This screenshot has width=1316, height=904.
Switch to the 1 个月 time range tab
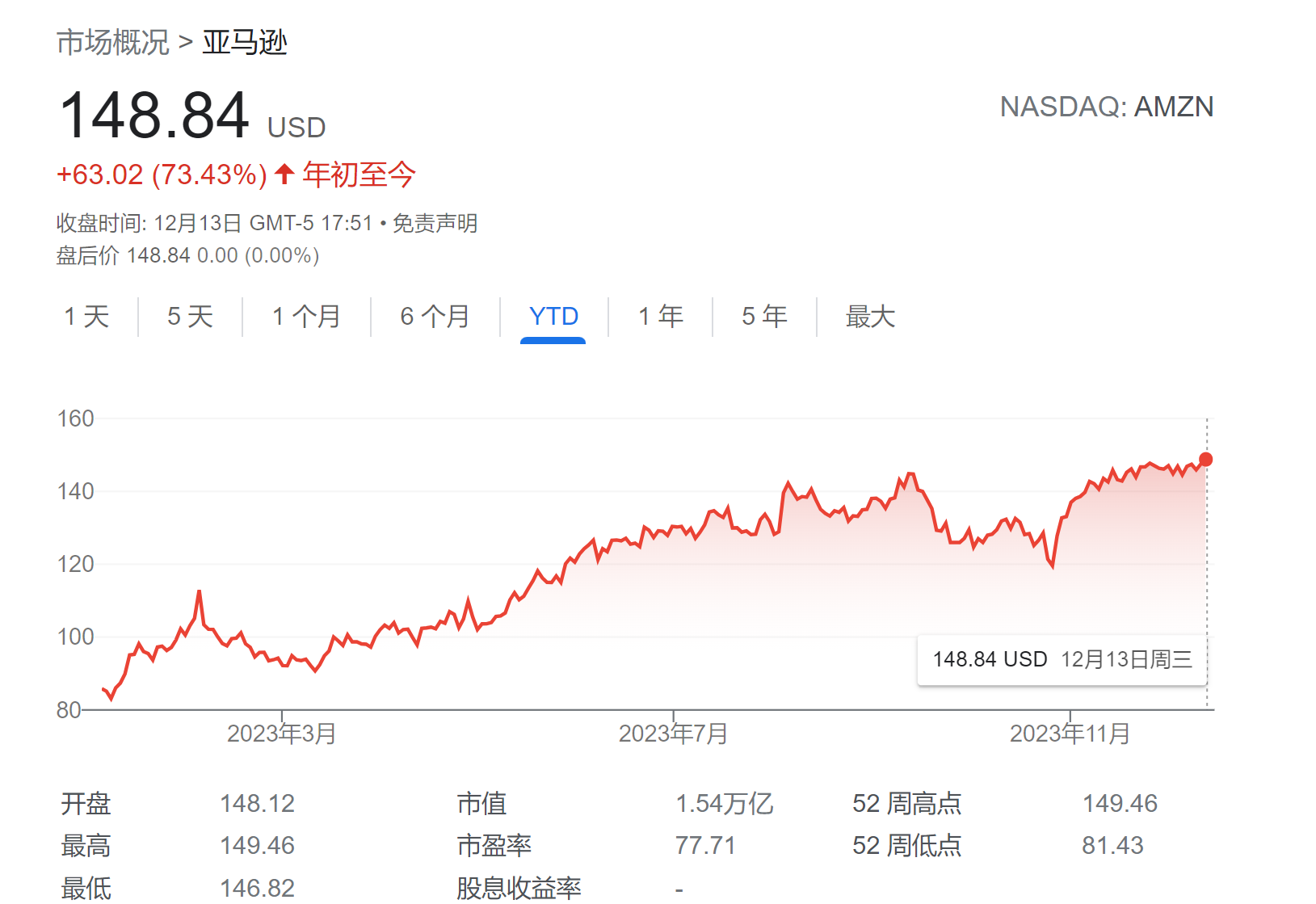pos(306,316)
